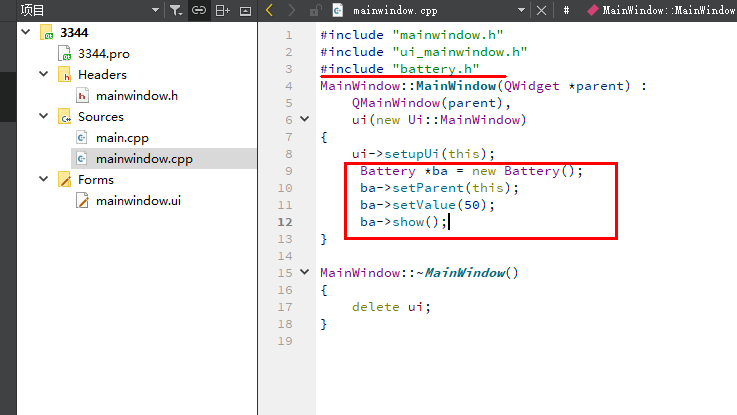Collapse the 3344 project tree node
Screen dimensions: 737x415
coord(25,32)
